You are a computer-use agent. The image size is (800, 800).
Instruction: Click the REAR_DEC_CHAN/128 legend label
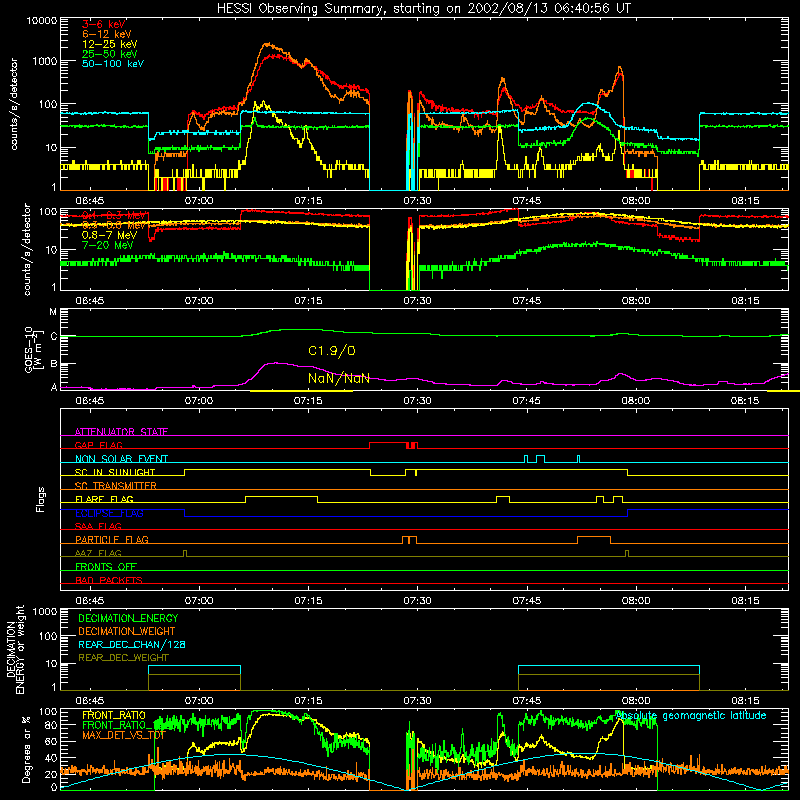(132, 644)
